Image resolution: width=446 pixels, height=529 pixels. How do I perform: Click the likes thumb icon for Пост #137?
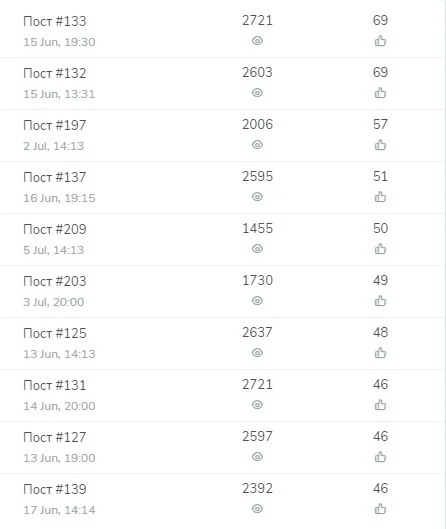(380, 197)
